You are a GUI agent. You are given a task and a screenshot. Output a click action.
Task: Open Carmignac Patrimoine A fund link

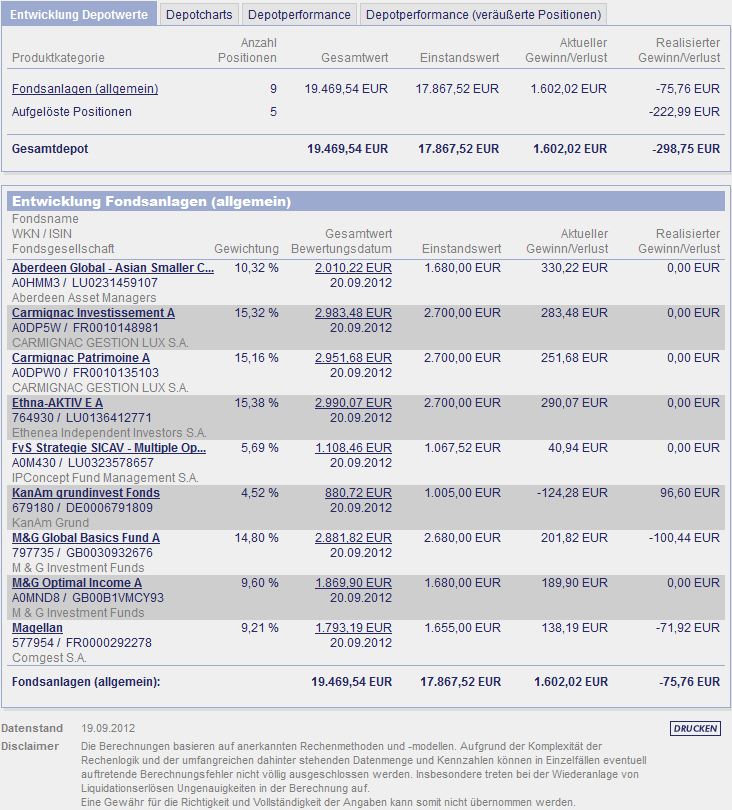tap(81, 357)
